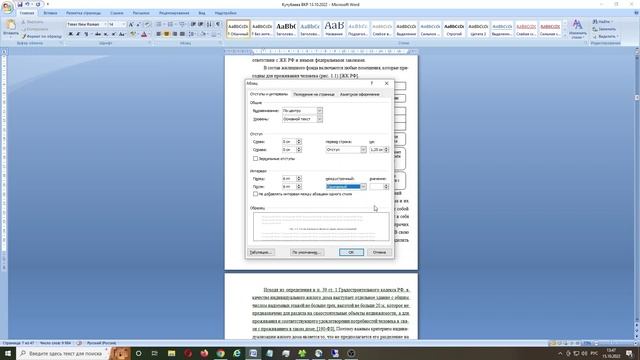640x360 pixels.
Task: Switch to Вставка ribbon tab
Action: pyautogui.click(x=50, y=13)
